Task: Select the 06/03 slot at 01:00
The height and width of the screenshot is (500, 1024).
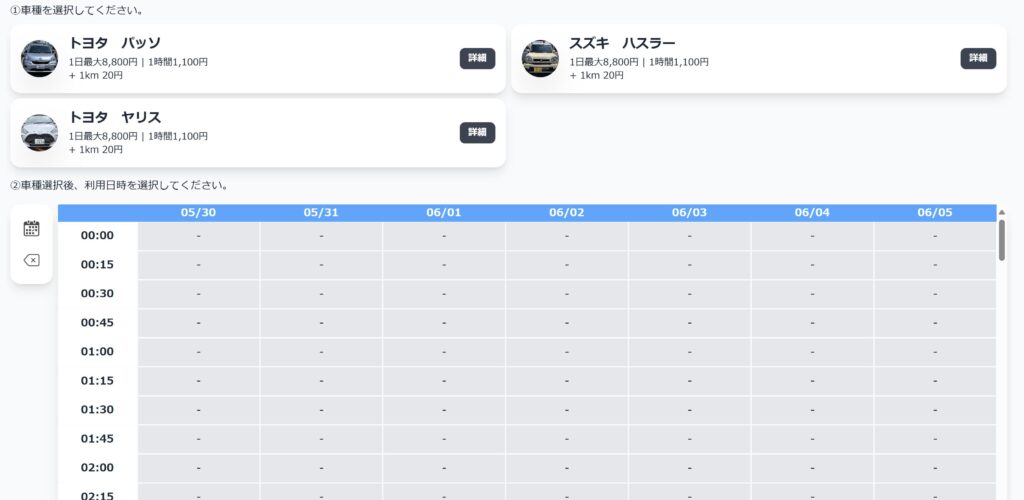Action: pyautogui.click(x=690, y=352)
